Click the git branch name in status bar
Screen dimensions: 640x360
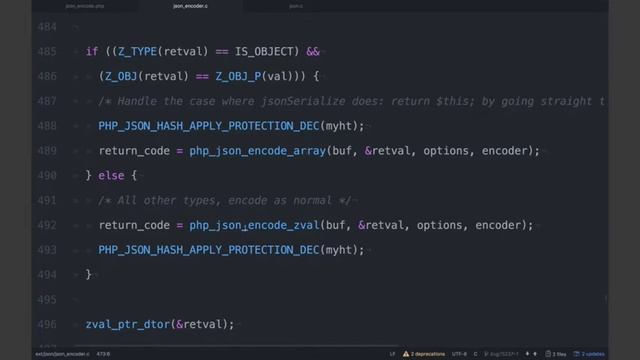point(501,354)
